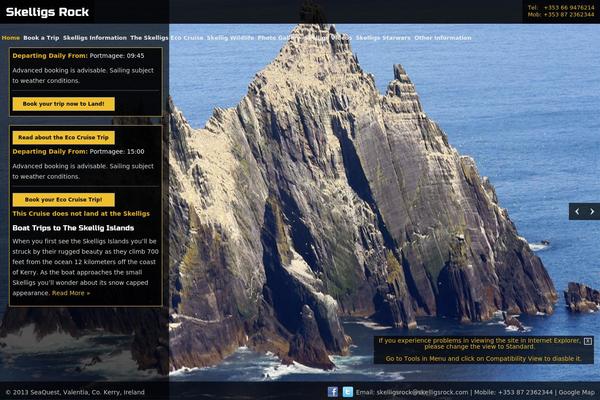Click Read about the Eco Cruise Trip

coord(64,137)
